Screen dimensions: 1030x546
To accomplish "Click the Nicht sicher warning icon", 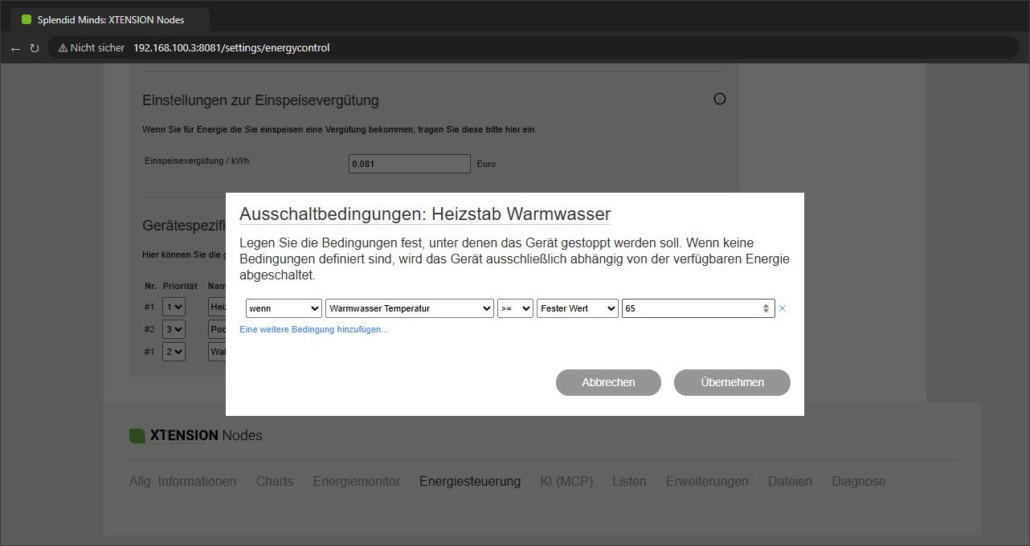I will pos(63,48).
